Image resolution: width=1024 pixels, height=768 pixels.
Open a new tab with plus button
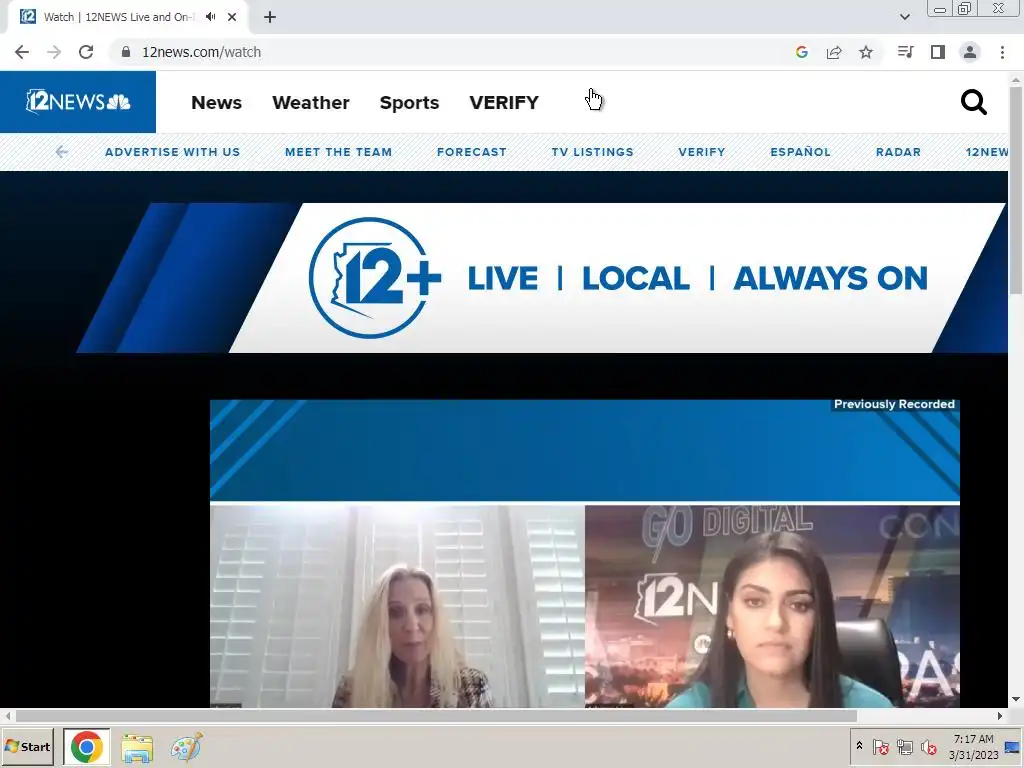pos(270,17)
